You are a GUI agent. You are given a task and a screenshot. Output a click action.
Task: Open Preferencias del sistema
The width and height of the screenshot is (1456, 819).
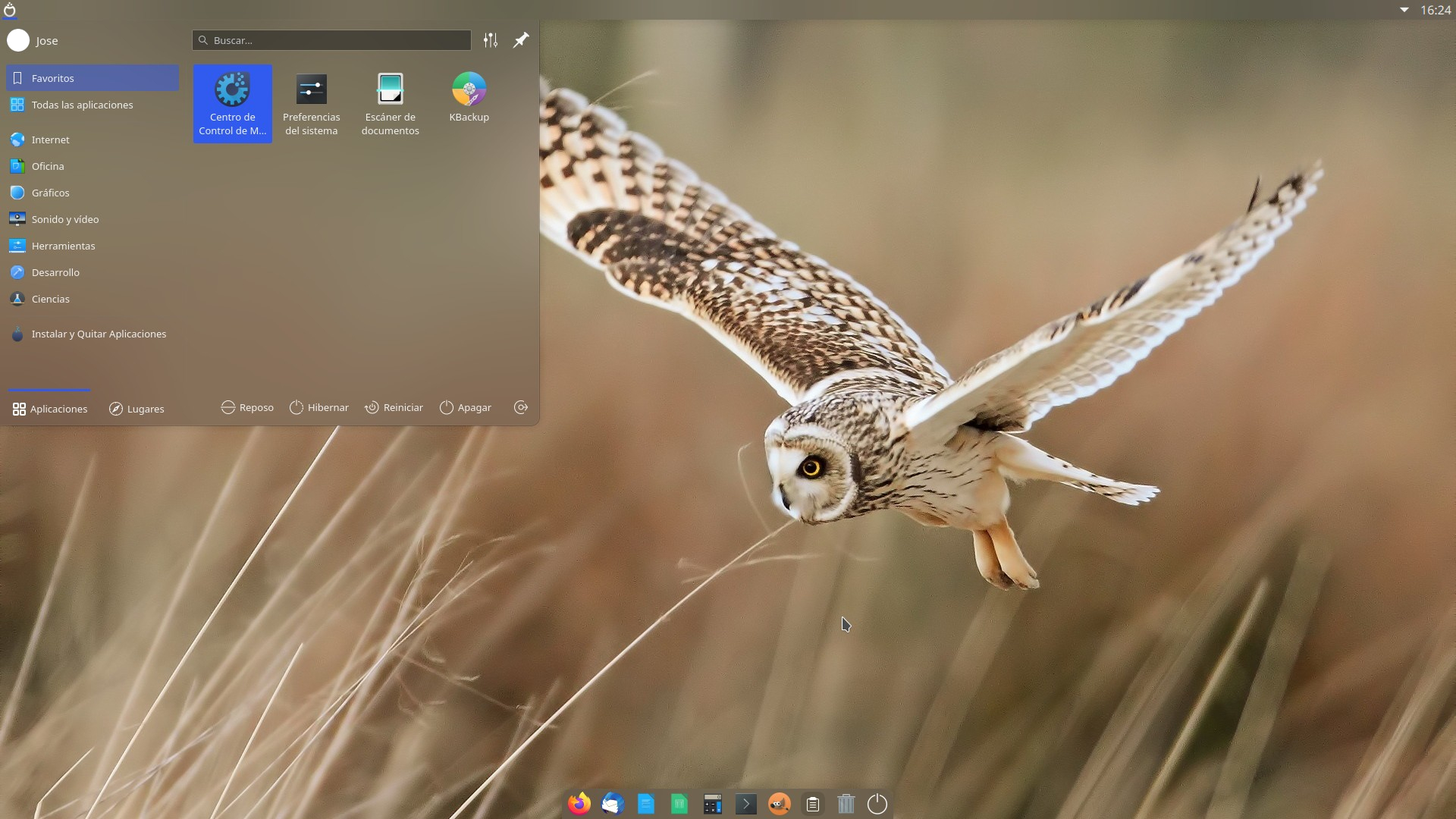[x=311, y=99]
